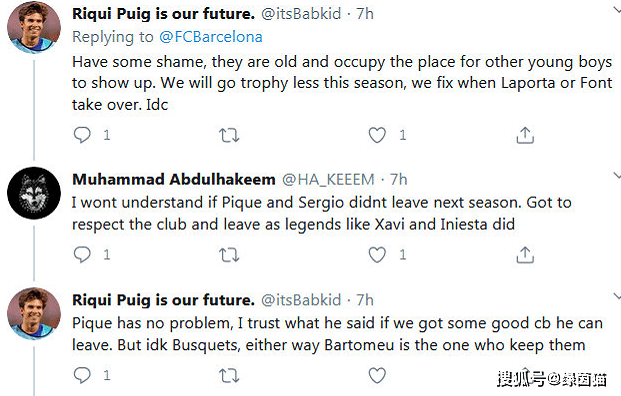Reply to the 'Pique has no problem' tweet
Viewport: 621px width, 396px height.
[x=82, y=375]
